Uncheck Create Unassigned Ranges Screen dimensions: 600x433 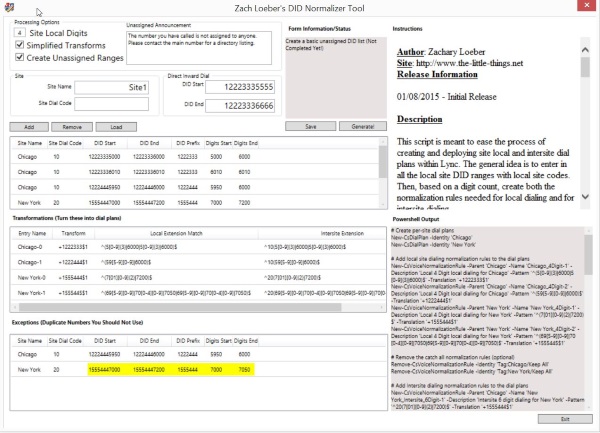[20, 59]
